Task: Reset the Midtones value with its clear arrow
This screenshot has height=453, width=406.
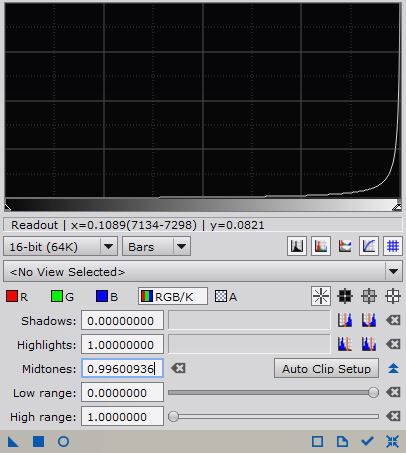Action: tap(178, 368)
